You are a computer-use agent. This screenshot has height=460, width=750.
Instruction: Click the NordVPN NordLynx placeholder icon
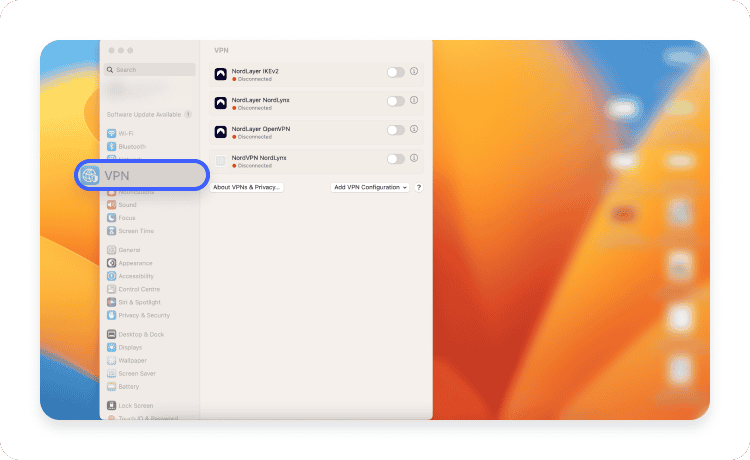(221, 161)
